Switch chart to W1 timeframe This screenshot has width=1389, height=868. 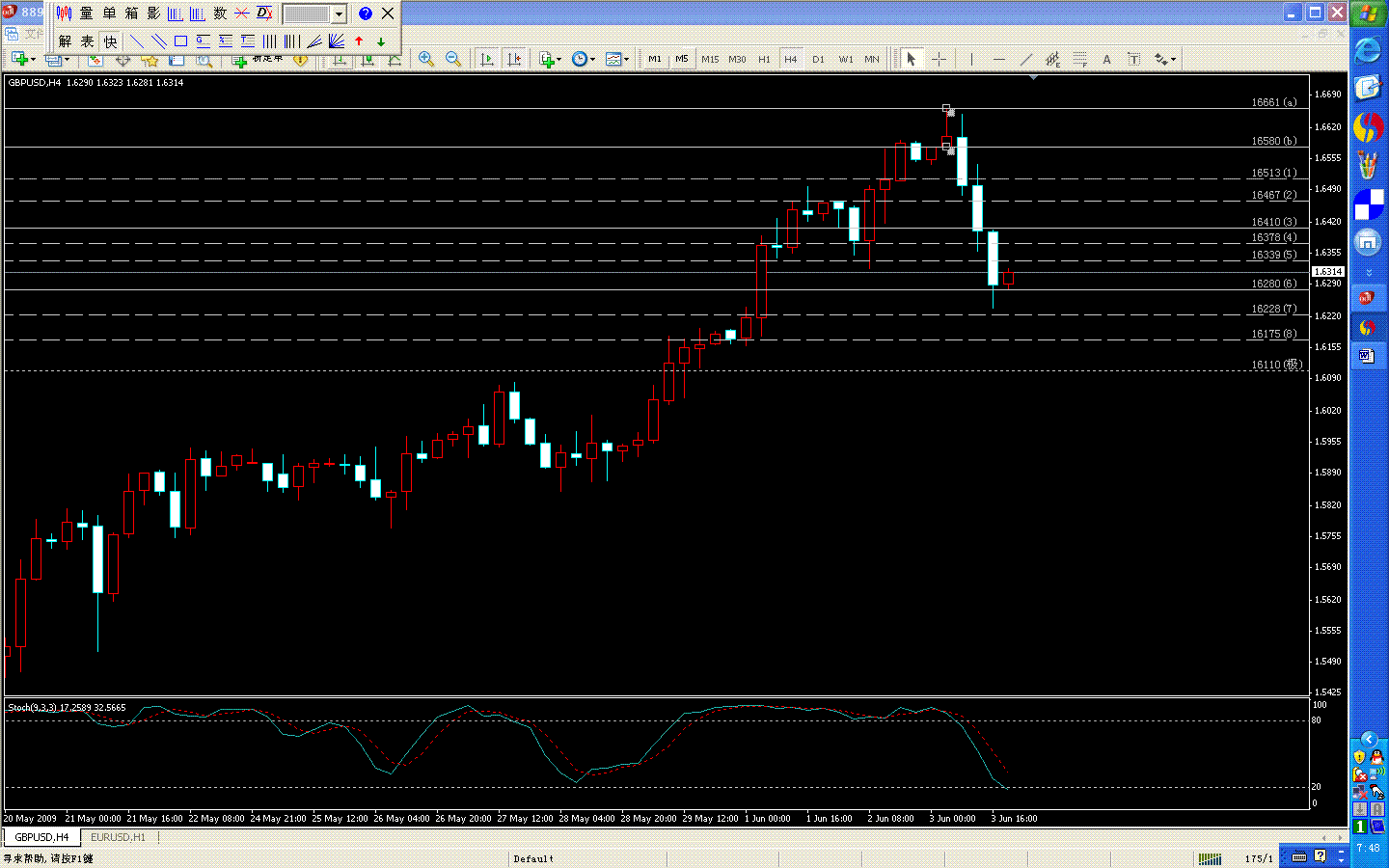846,60
